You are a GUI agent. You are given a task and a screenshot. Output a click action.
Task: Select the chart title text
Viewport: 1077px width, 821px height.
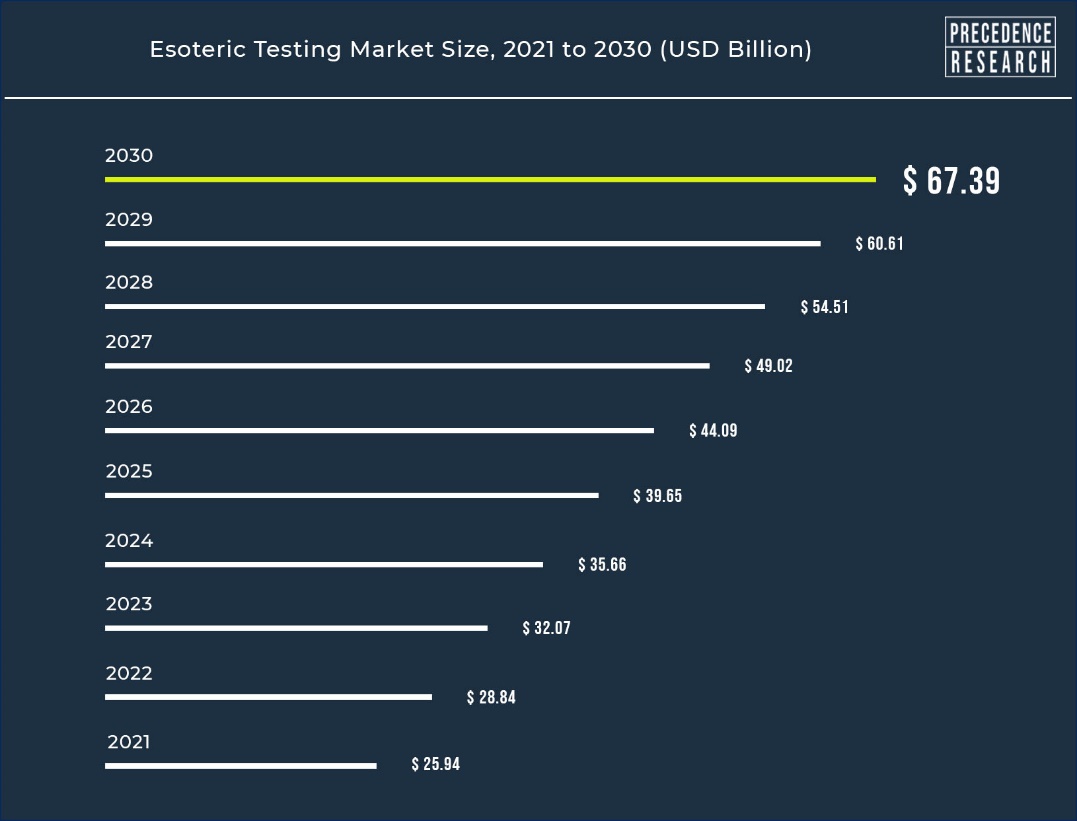(481, 49)
